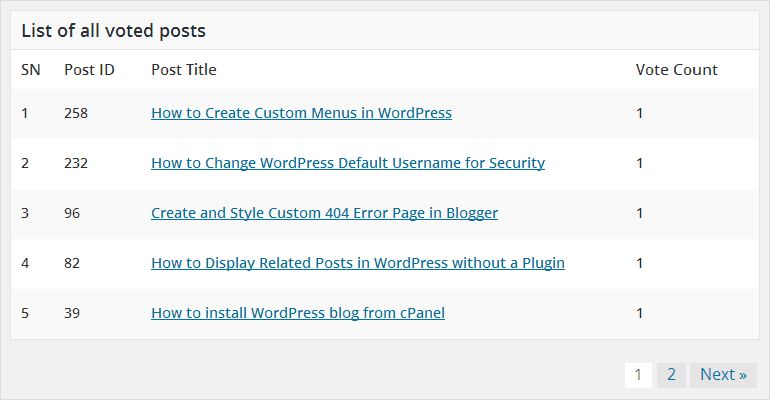Click post ID 82 cell
The width and height of the screenshot is (770, 400).
click(x=72, y=263)
